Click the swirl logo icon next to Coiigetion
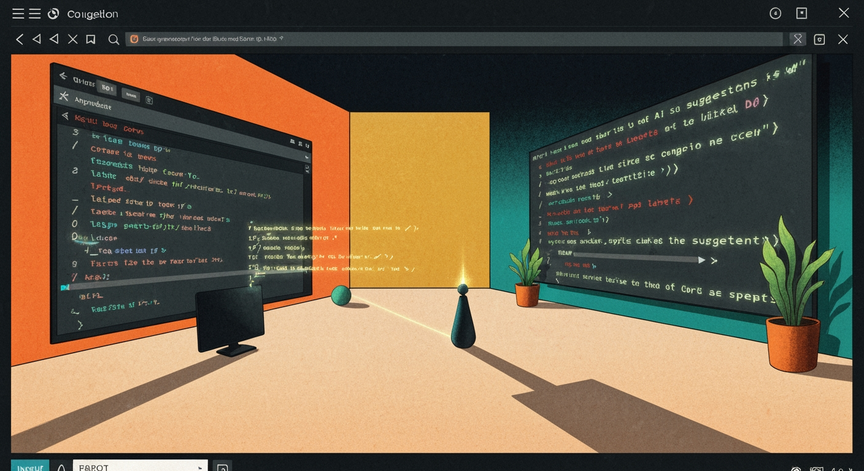 tap(53, 14)
